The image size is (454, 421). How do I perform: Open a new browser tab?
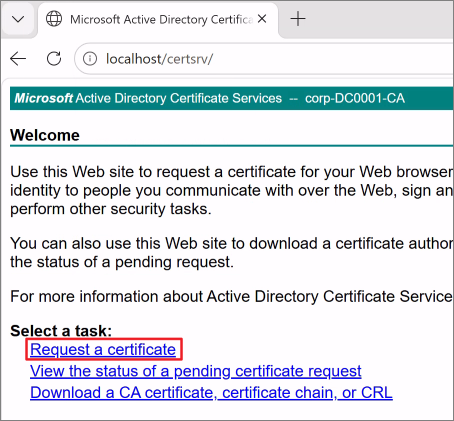pyautogui.click(x=298, y=19)
